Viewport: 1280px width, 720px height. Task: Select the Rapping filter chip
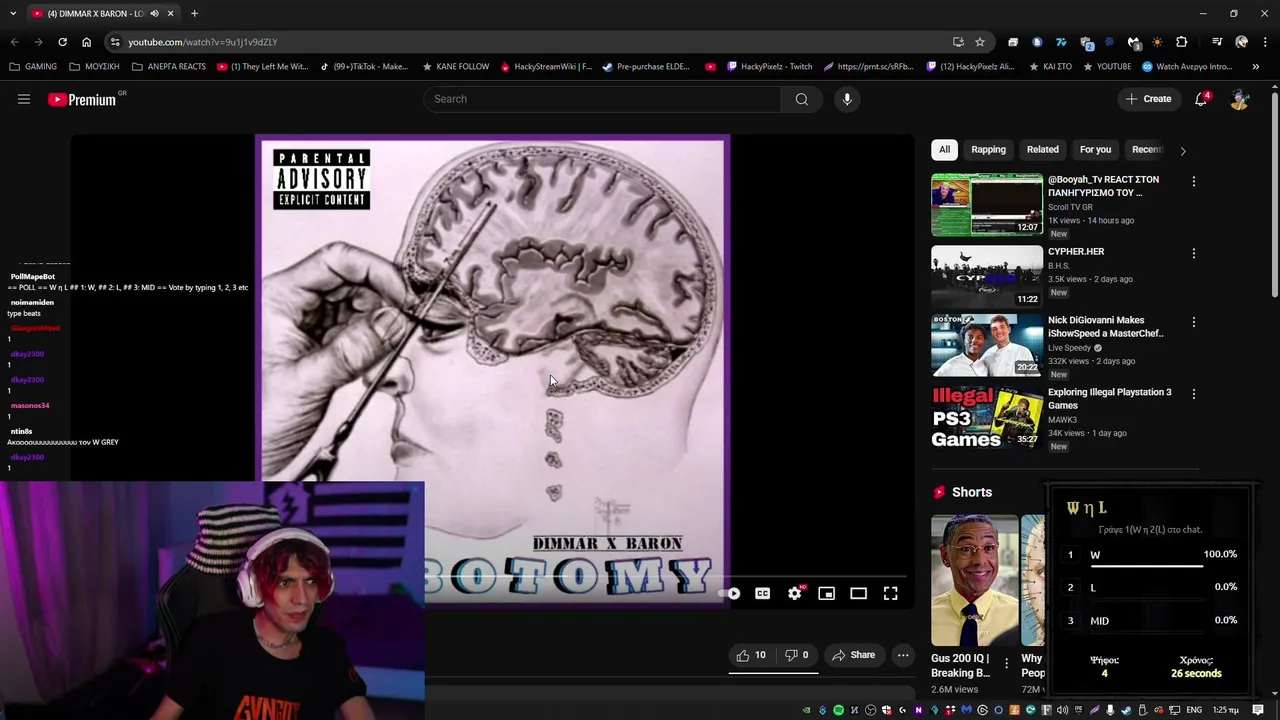988,149
